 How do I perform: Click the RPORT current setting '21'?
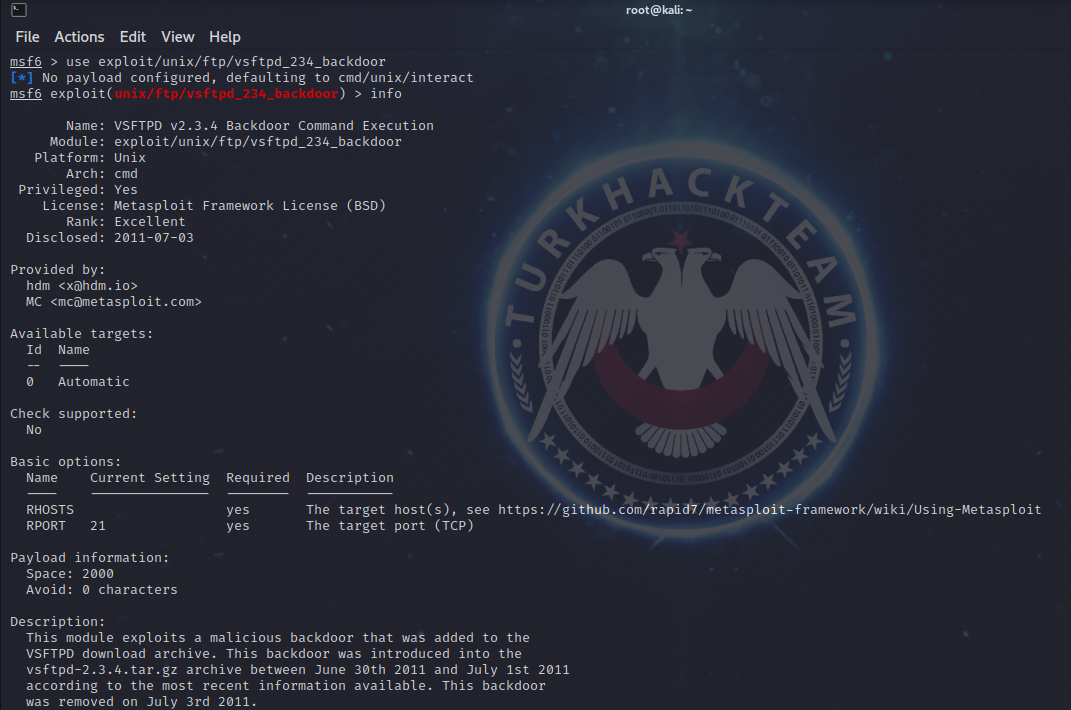(98, 525)
